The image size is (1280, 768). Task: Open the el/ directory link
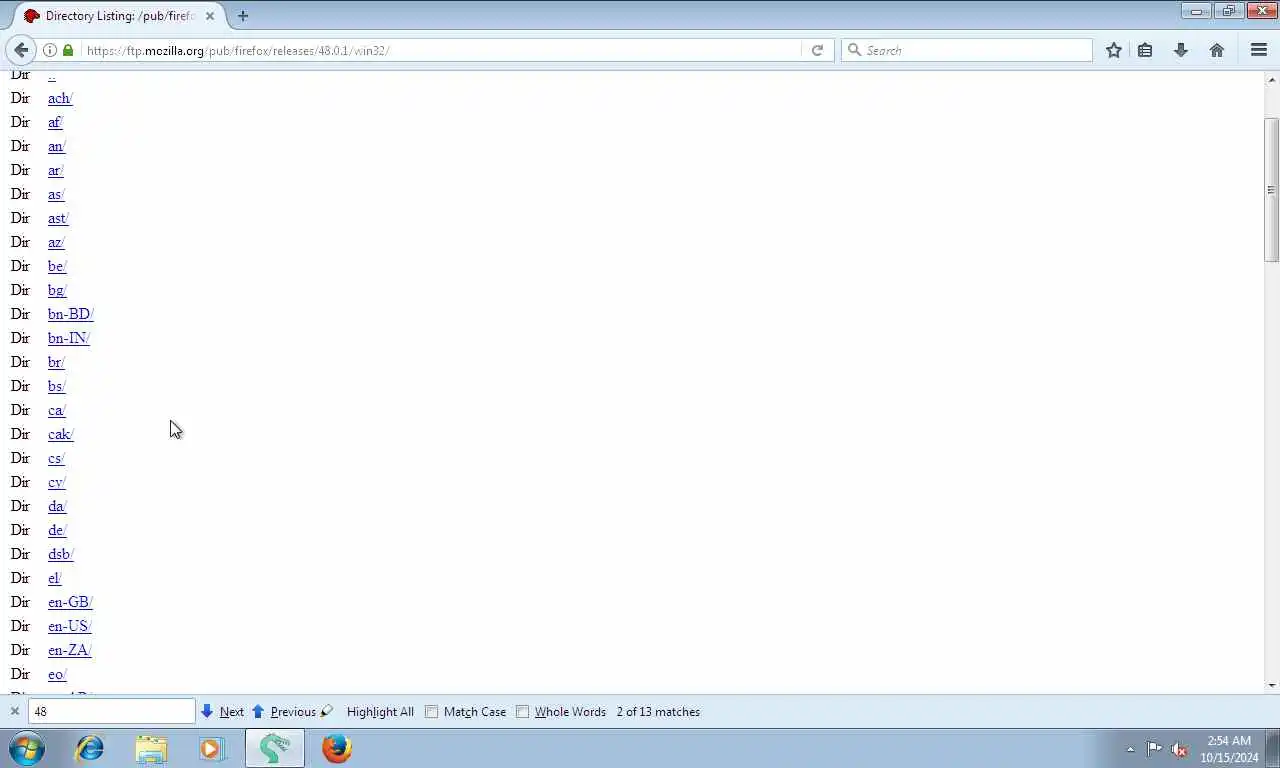tap(54, 578)
